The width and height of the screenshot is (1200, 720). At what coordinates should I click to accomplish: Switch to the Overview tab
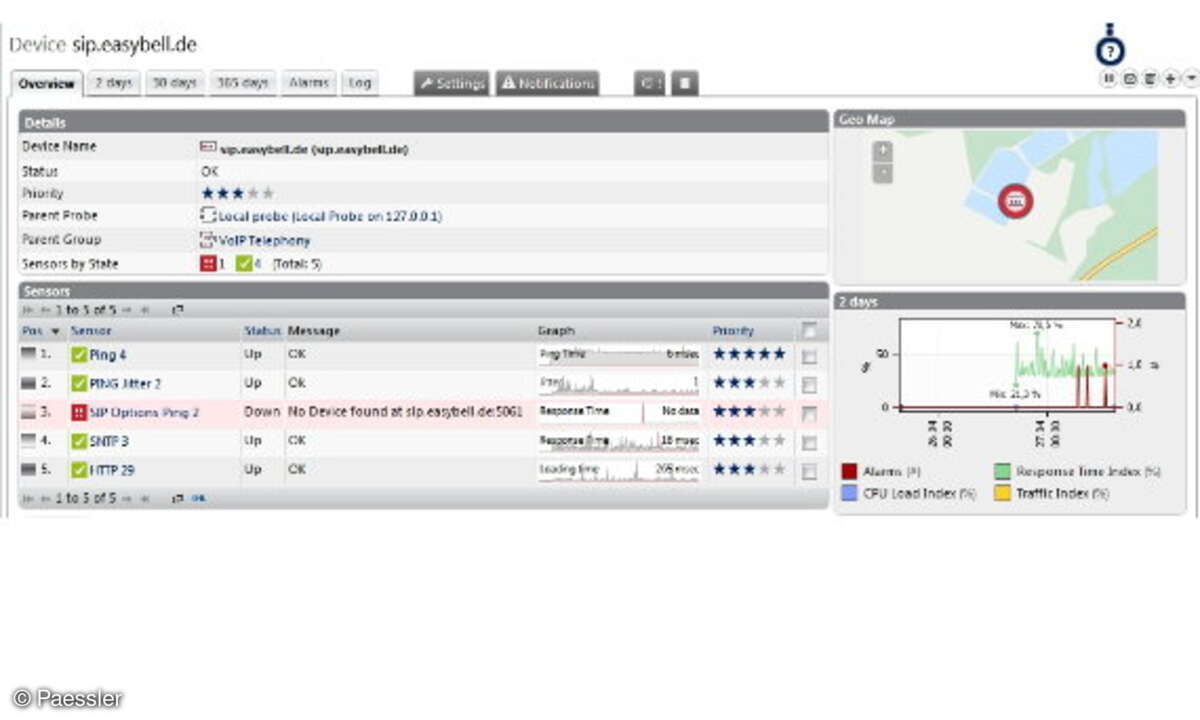[46, 84]
